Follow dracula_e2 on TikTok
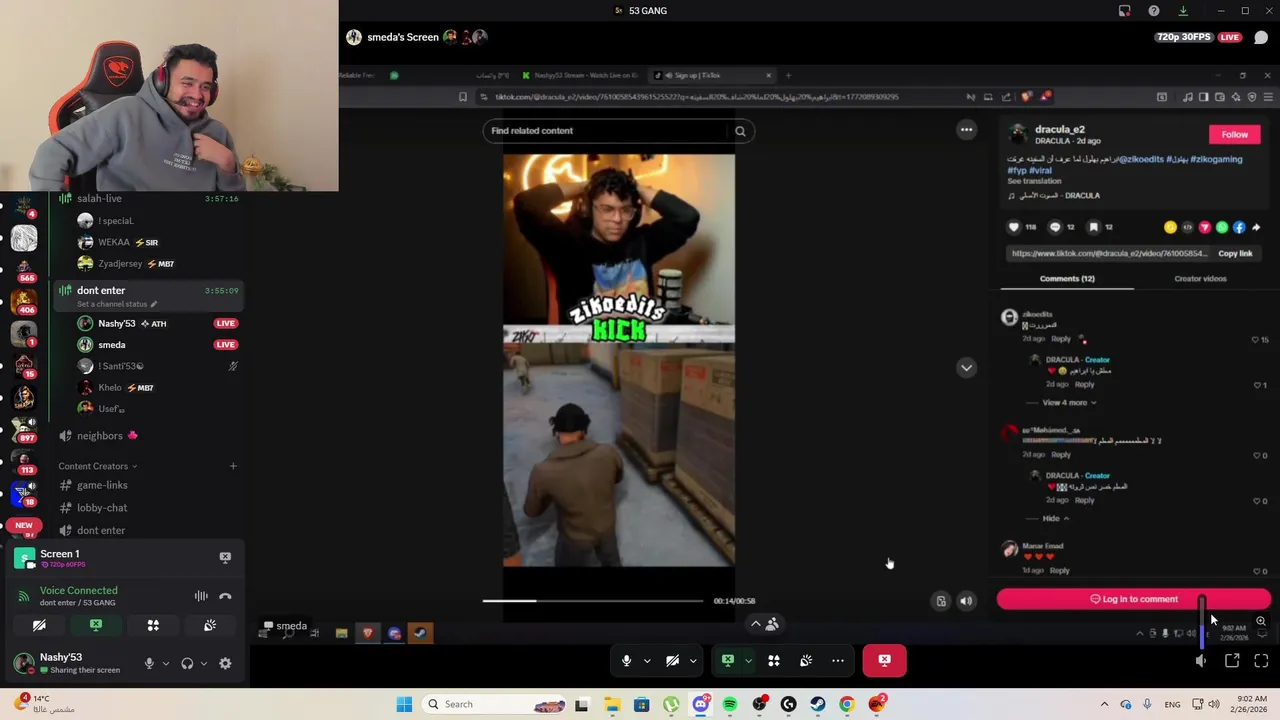Image resolution: width=1280 pixels, height=720 pixels. [x=1235, y=134]
